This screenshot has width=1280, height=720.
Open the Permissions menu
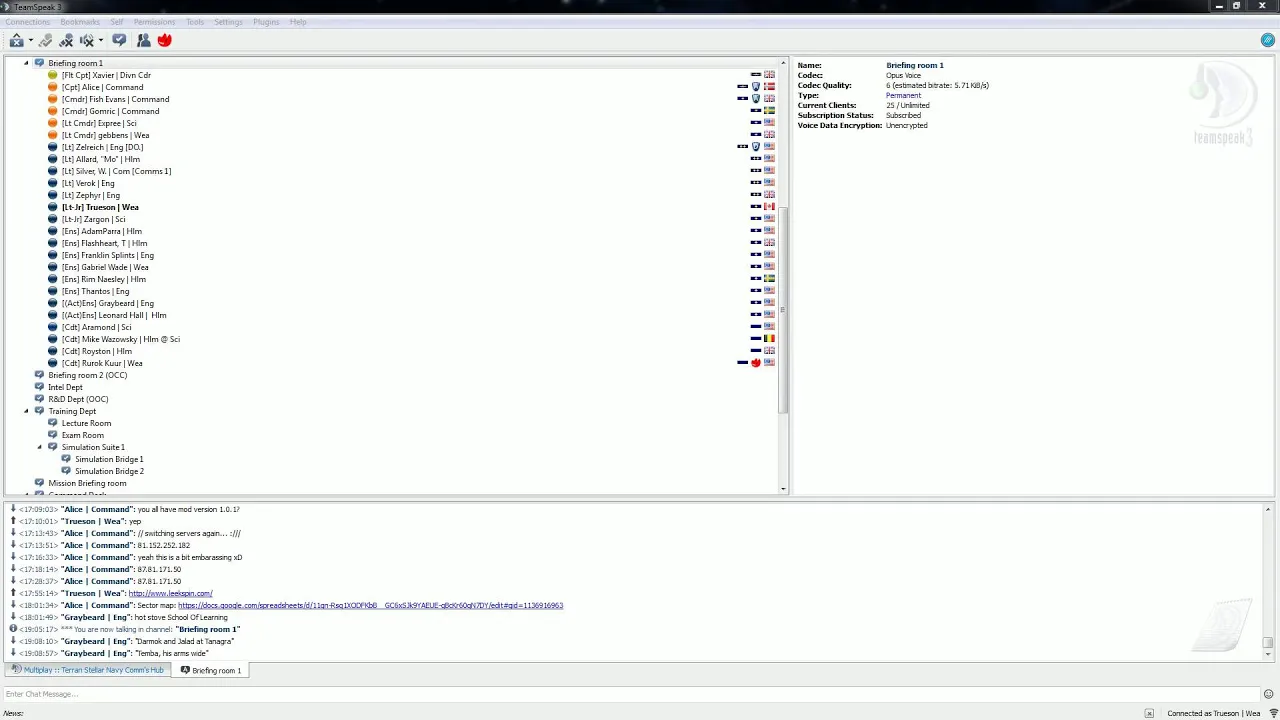click(x=154, y=22)
